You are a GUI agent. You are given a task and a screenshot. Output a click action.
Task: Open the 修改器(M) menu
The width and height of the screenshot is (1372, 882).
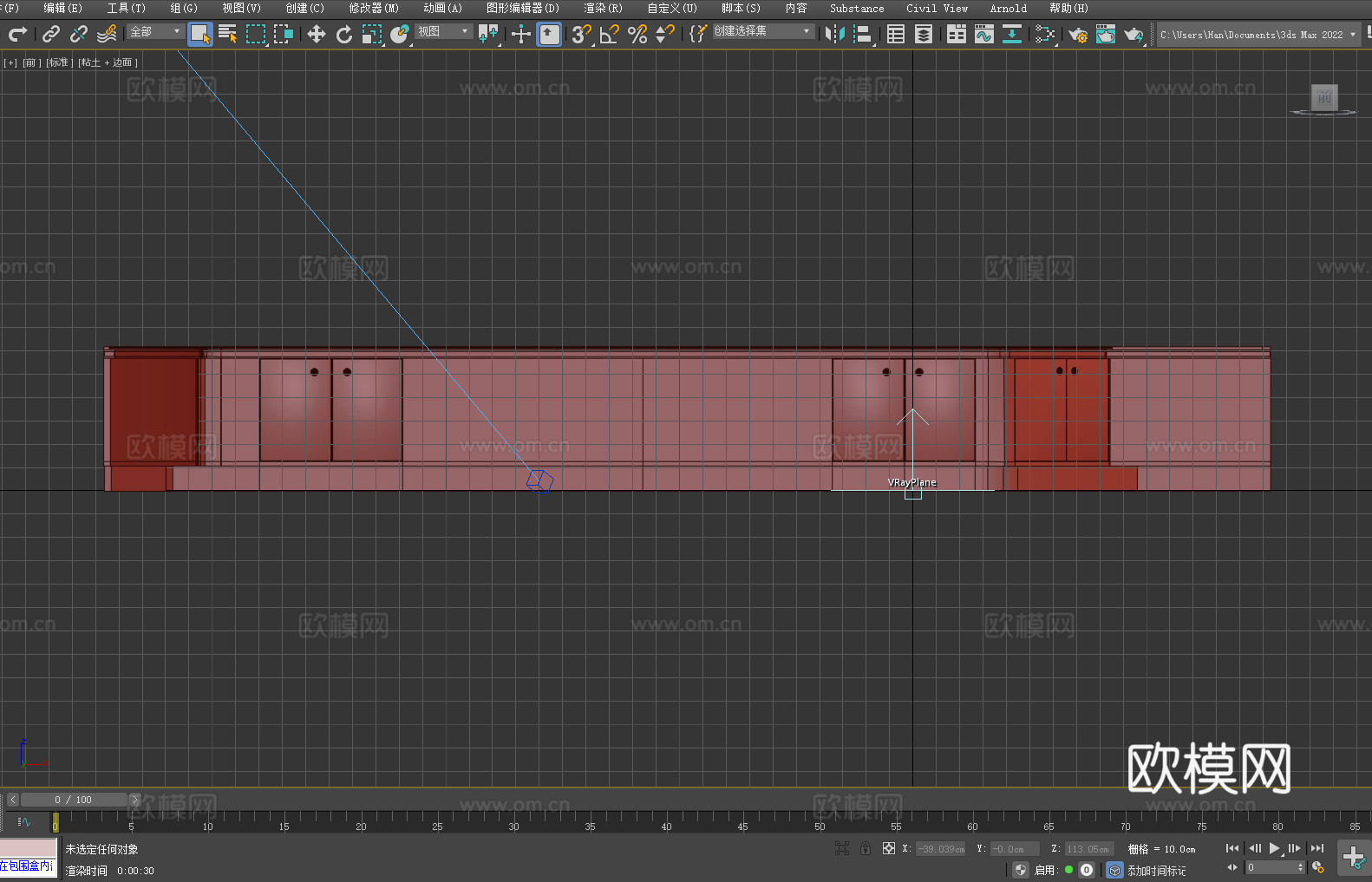click(x=374, y=8)
